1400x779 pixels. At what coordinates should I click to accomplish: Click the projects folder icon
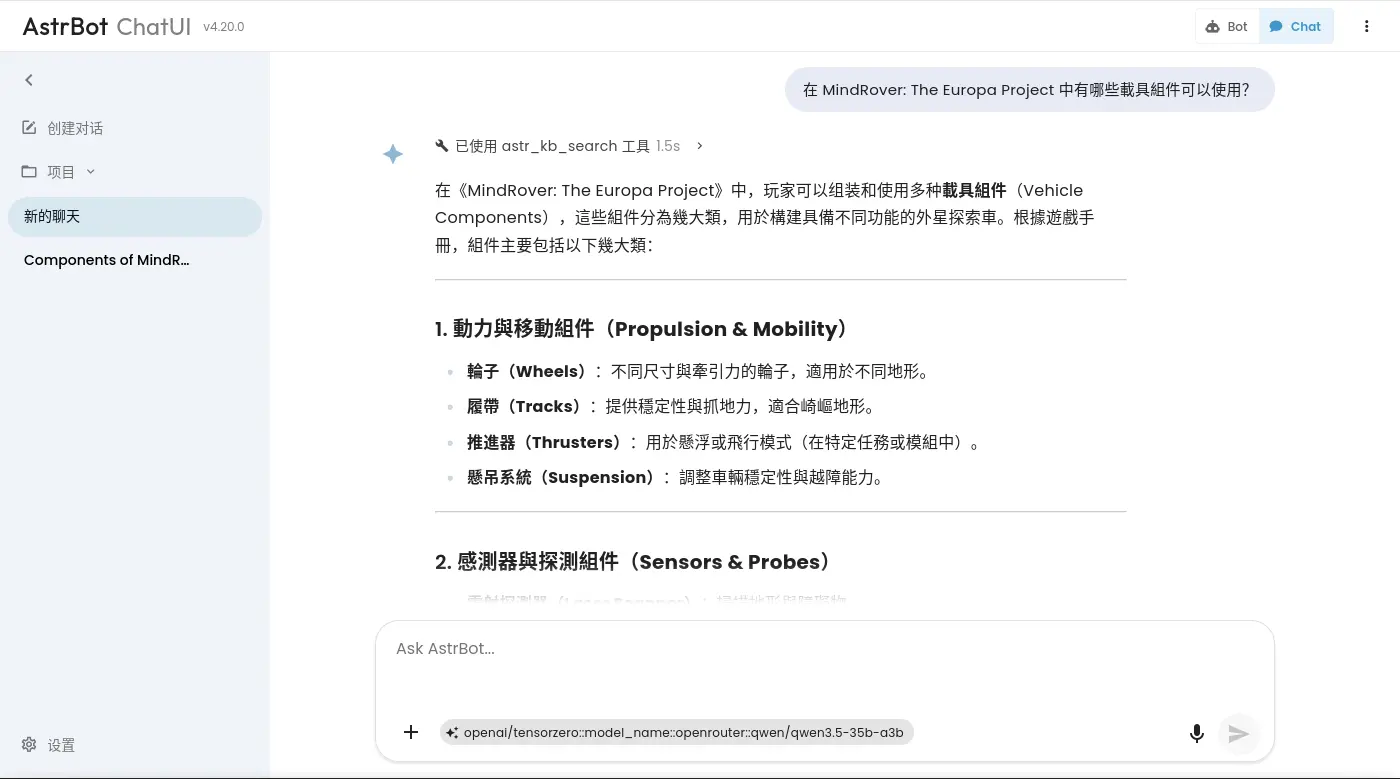click(29, 172)
